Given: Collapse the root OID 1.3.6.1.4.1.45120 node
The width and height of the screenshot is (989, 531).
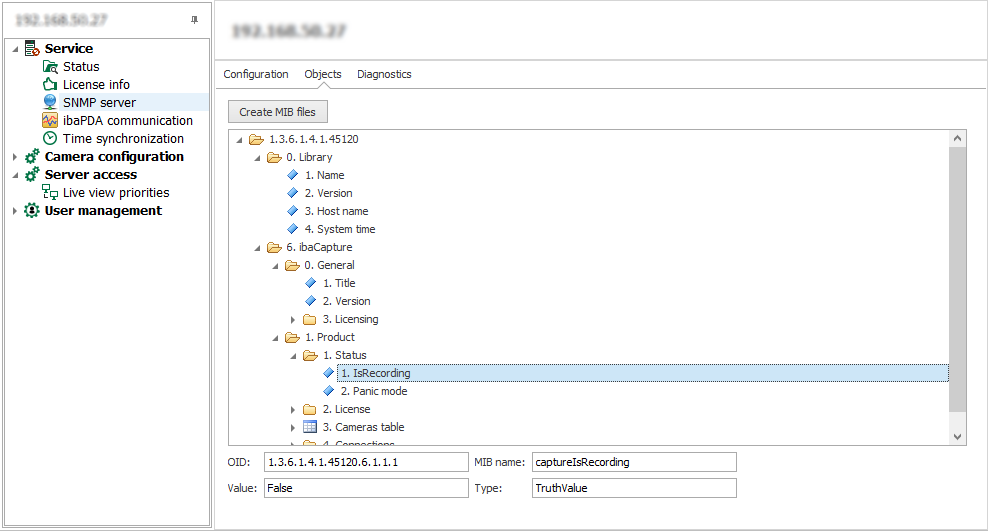Looking at the screenshot, I should click(240, 140).
